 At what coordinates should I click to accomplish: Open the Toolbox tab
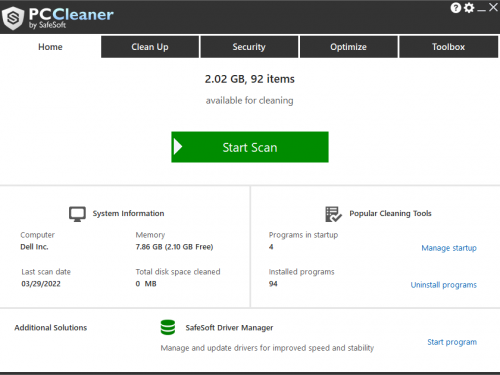click(448, 47)
